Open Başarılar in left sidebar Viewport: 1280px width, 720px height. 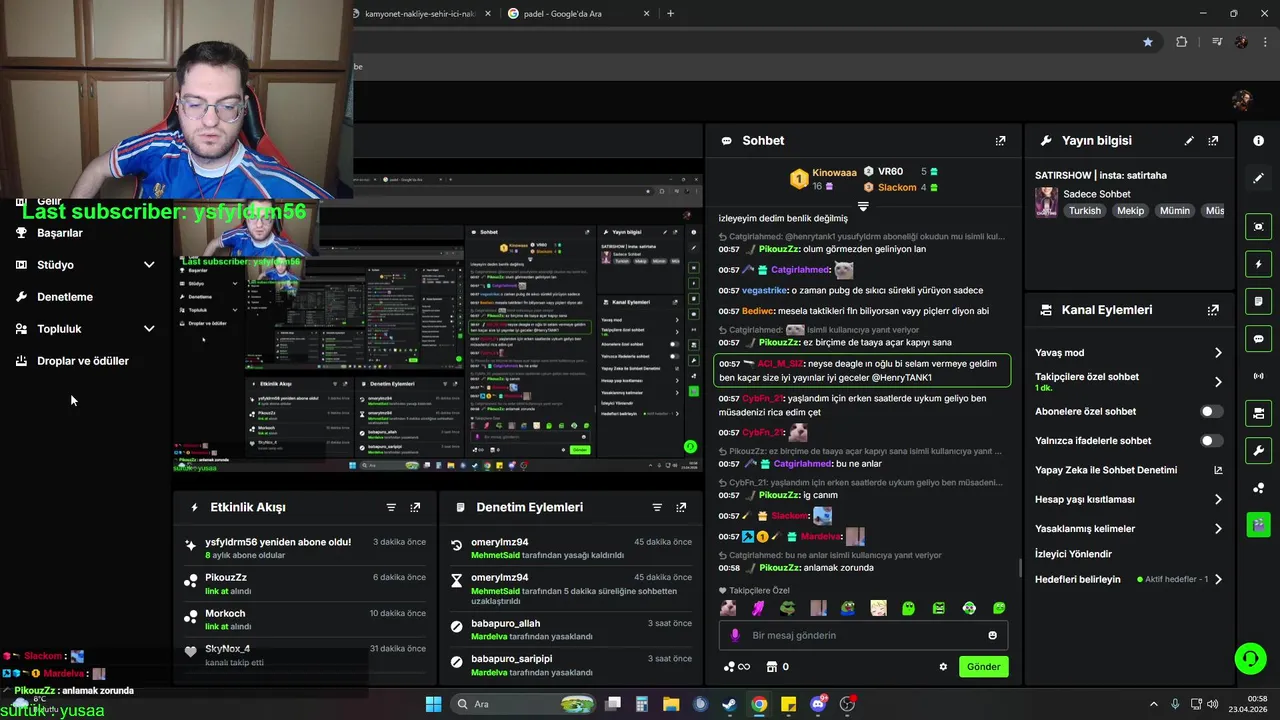60,233
